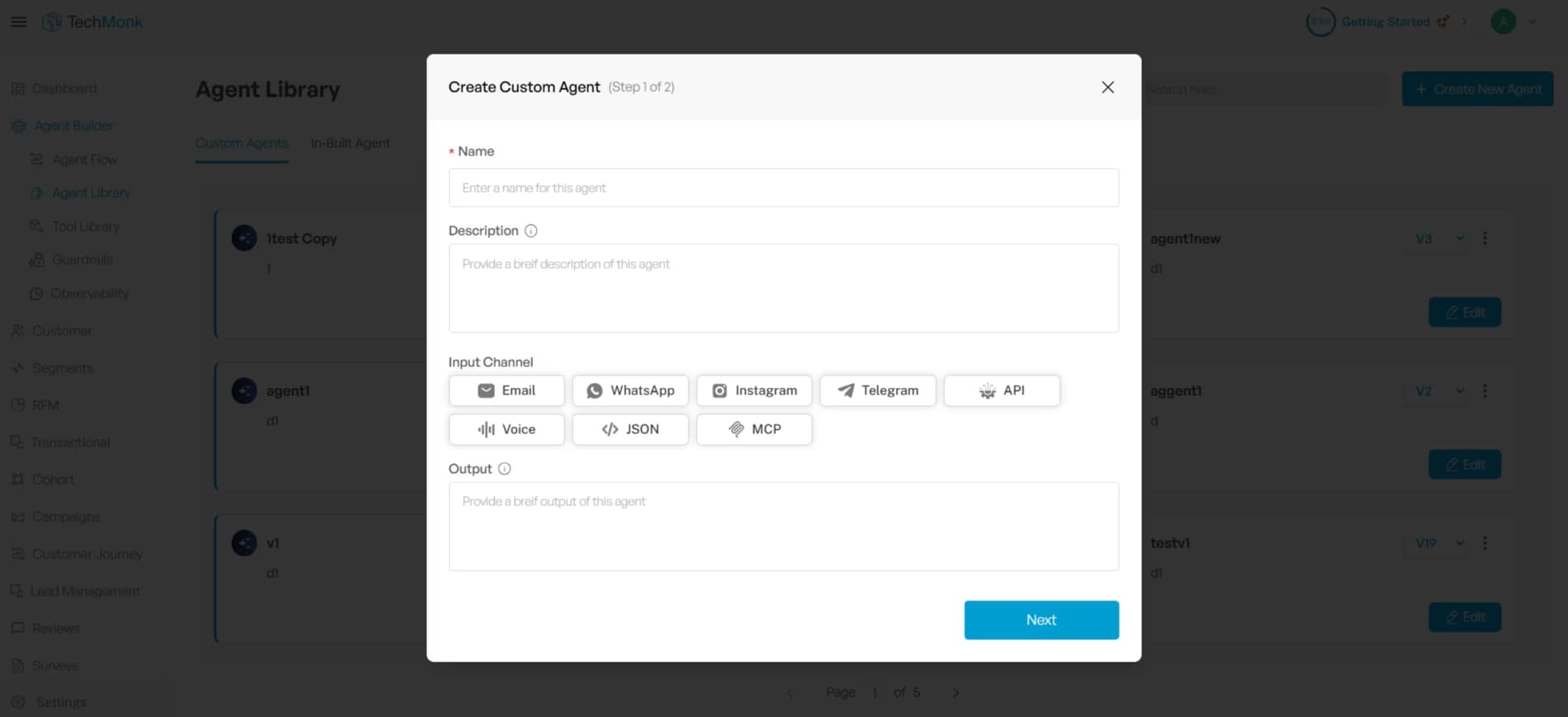The width and height of the screenshot is (1568, 717).
Task: Click Create New Agent button
Action: (x=1477, y=88)
